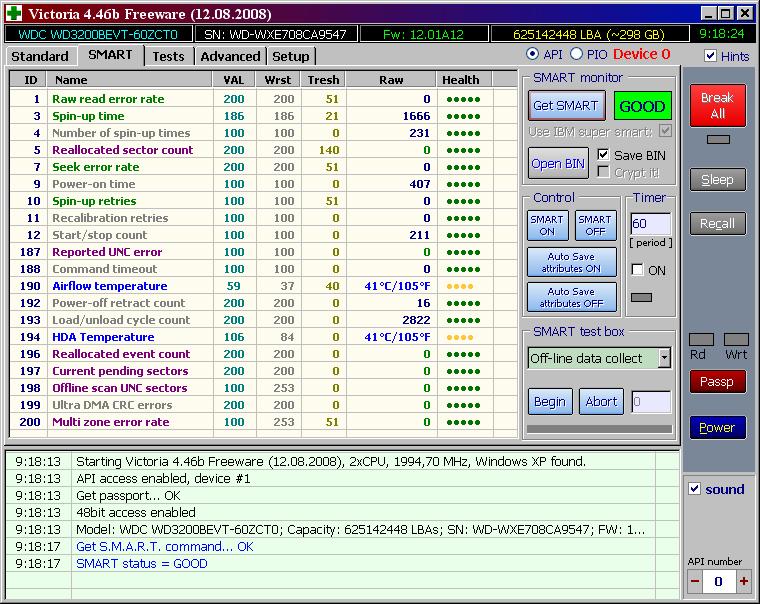
Task: Click the test box input field beside Abort
Action: coord(651,402)
